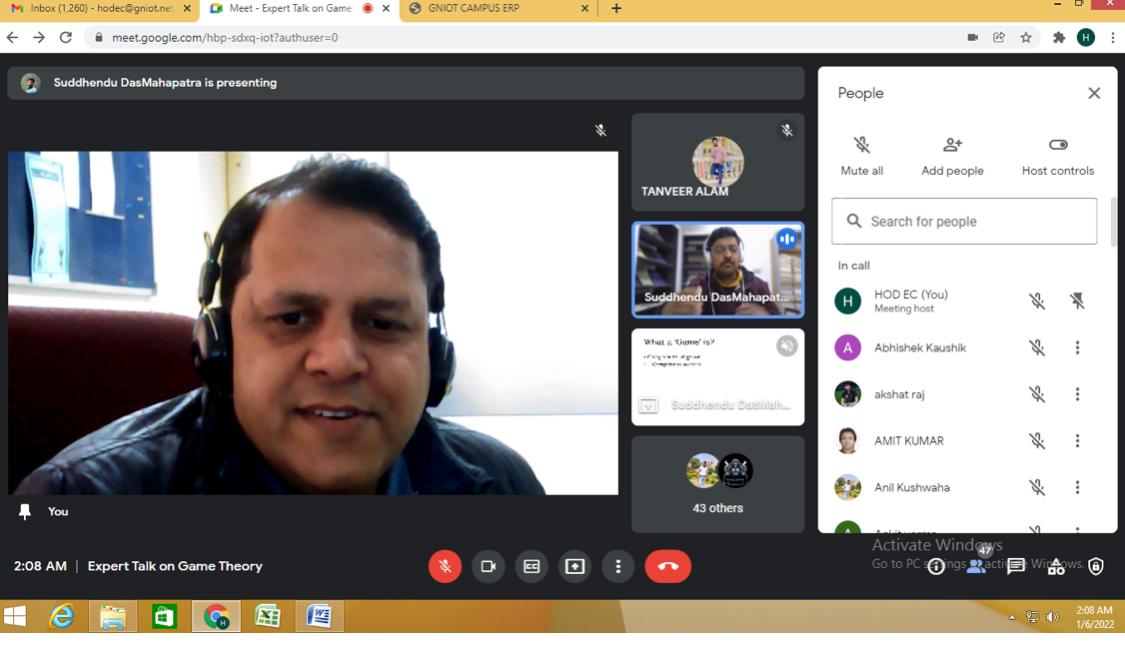The height and width of the screenshot is (645, 1125).
Task: Unmute microphone using the red mic button
Action: pos(445,566)
